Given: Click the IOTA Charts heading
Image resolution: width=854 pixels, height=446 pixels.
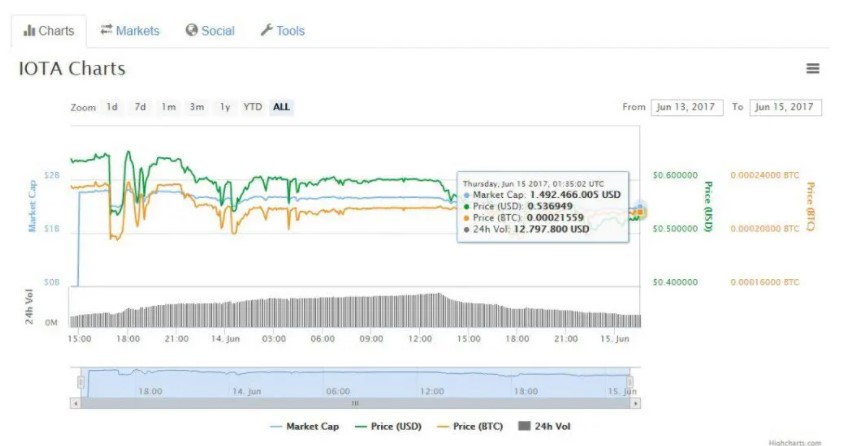Looking at the screenshot, I should (x=72, y=69).
